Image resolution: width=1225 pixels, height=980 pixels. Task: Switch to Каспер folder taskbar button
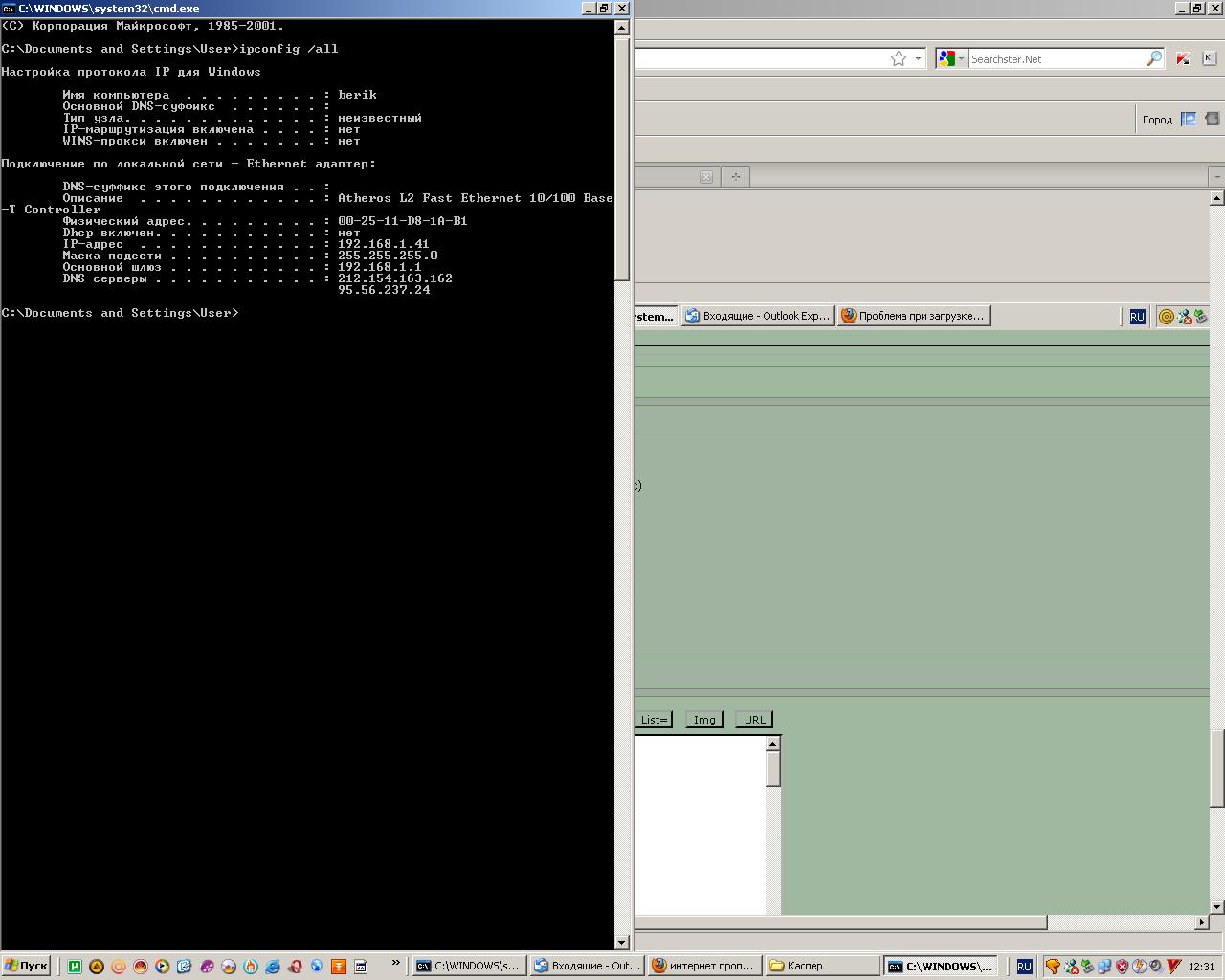tap(822, 966)
